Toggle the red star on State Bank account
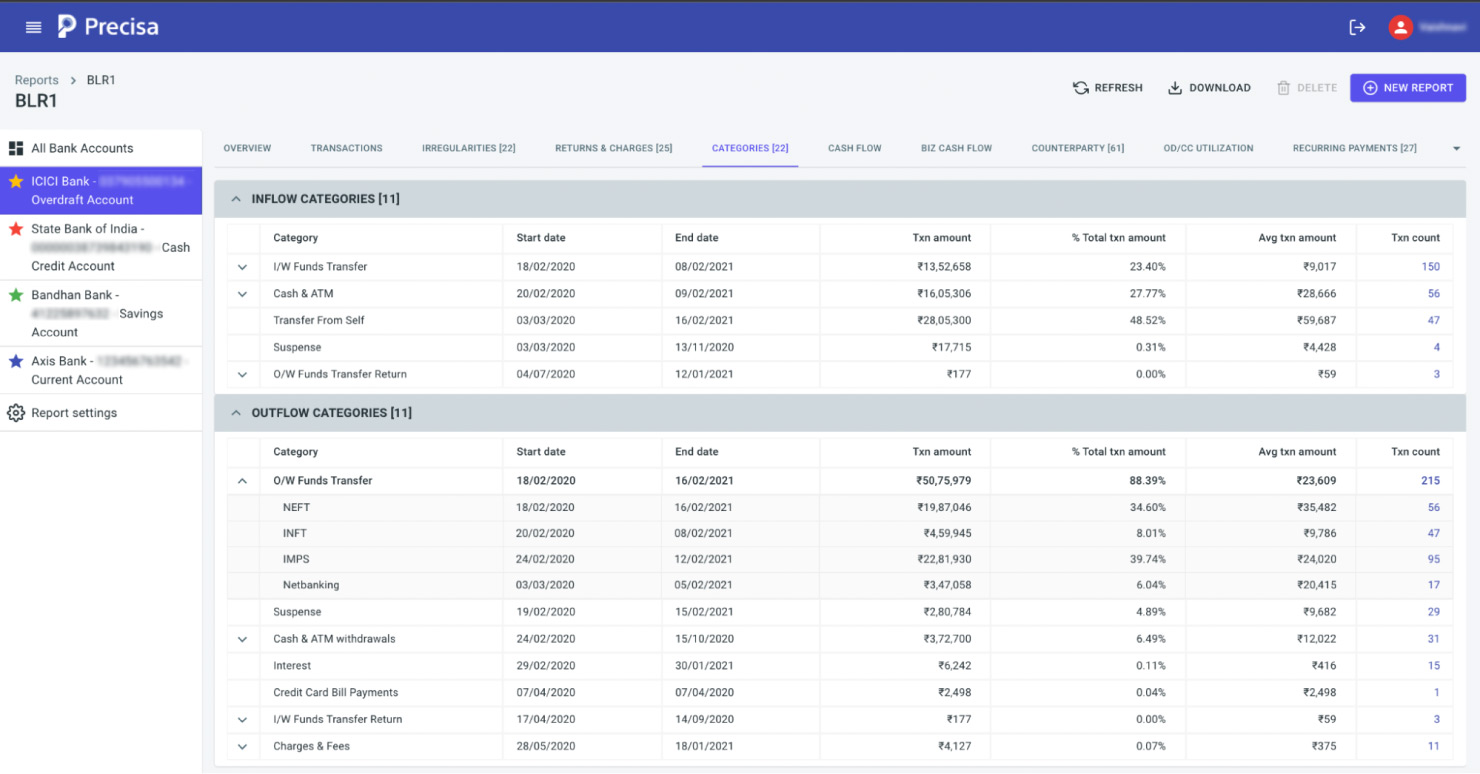 point(17,228)
